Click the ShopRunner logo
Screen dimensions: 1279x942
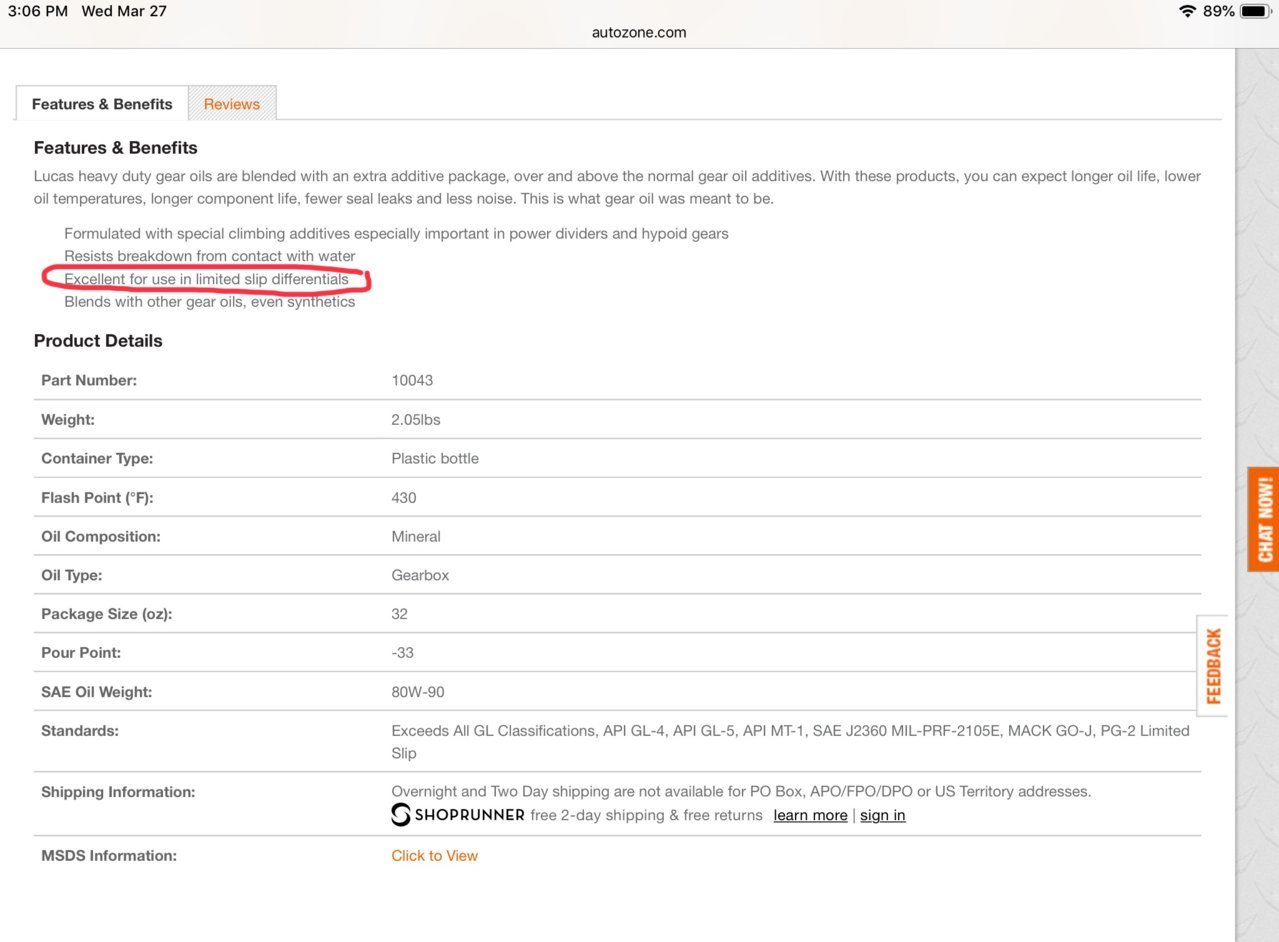(x=458, y=815)
